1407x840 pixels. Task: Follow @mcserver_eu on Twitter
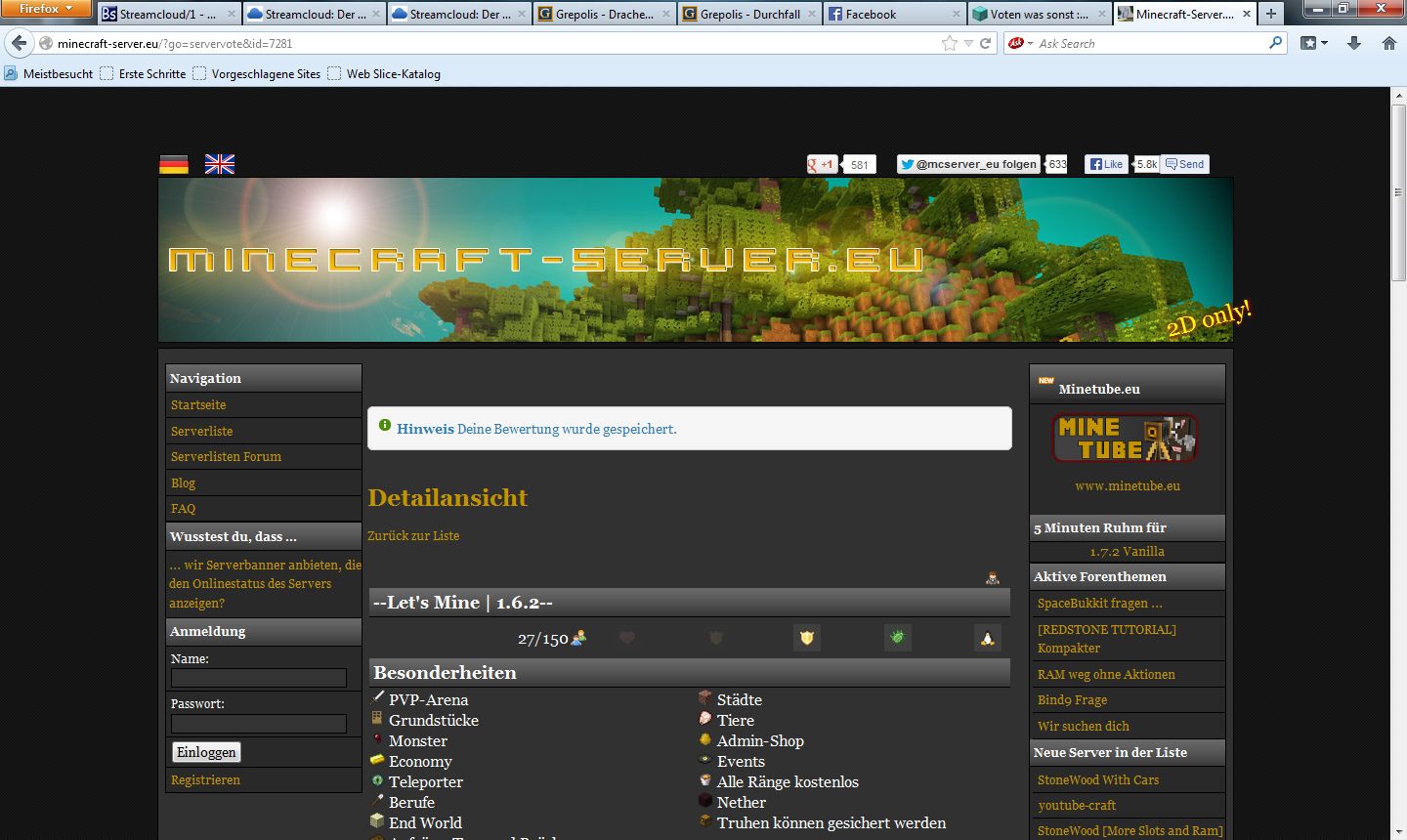pos(969,164)
